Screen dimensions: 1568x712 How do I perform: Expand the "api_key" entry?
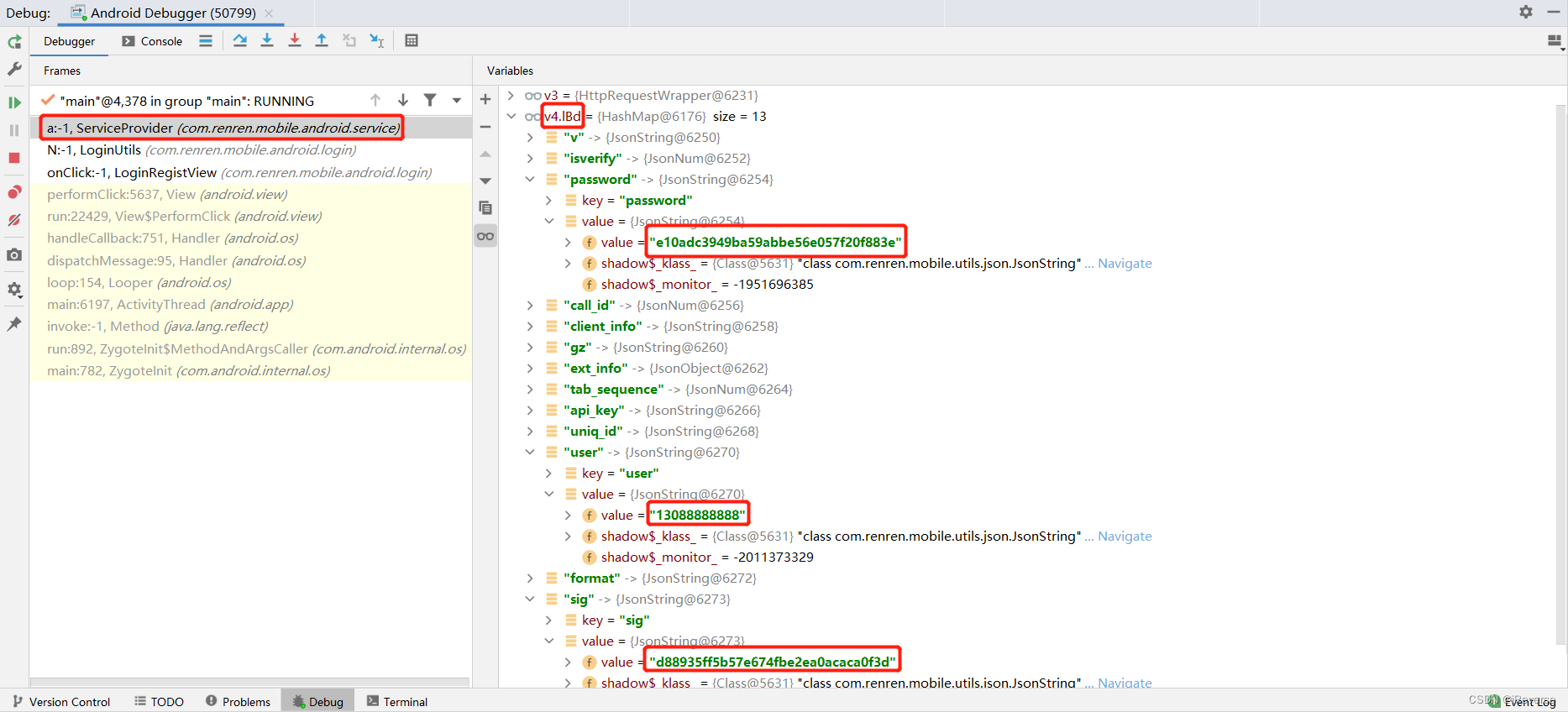point(530,410)
